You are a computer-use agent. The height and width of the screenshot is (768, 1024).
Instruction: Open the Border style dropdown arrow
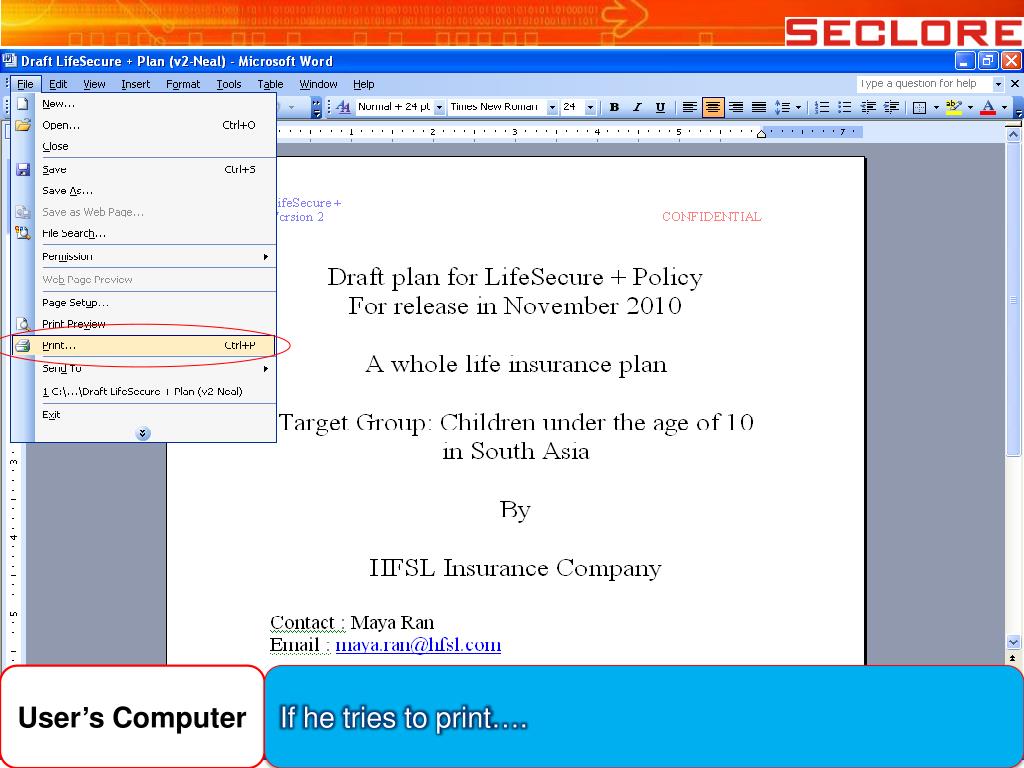936,107
